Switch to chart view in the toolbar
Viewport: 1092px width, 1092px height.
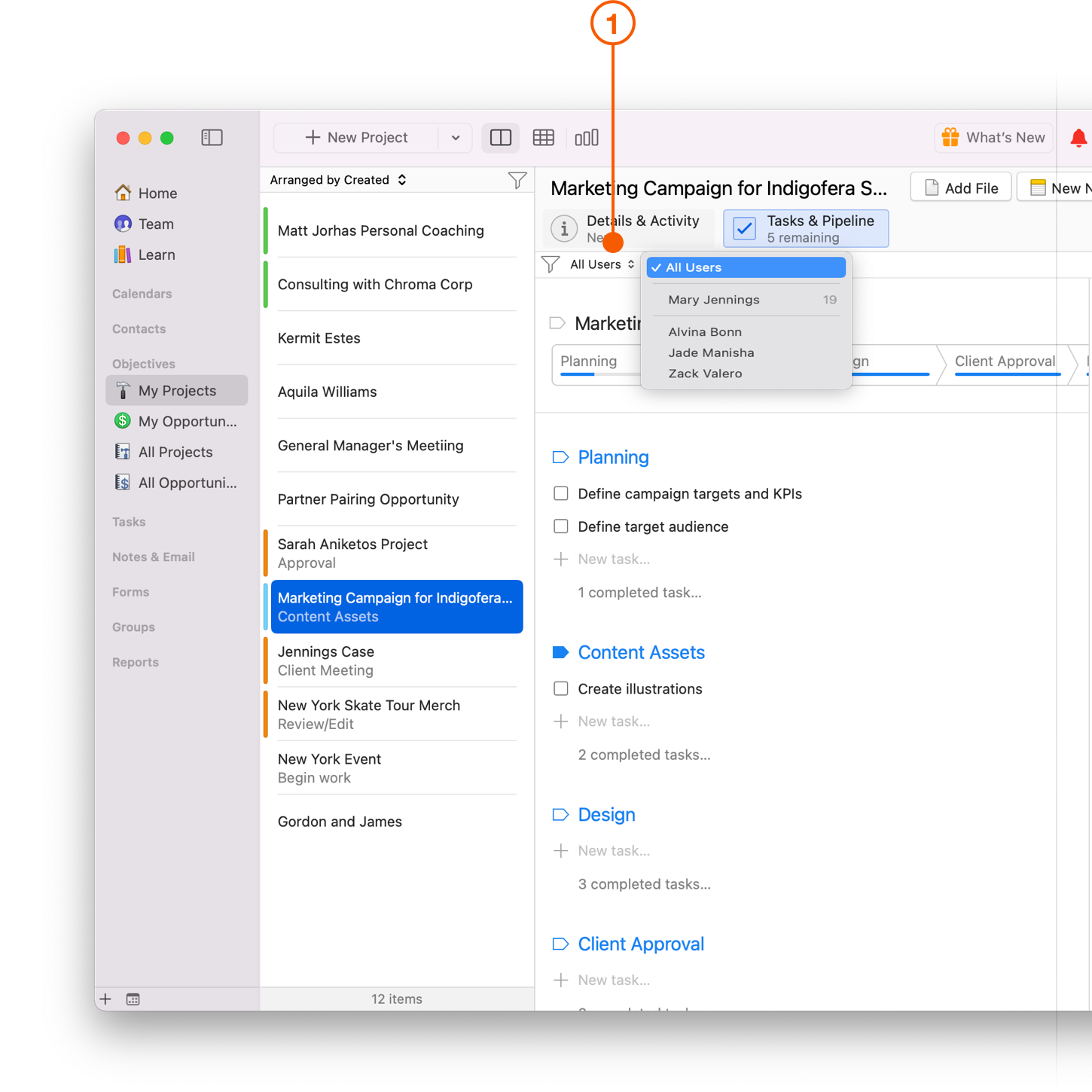click(x=587, y=137)
